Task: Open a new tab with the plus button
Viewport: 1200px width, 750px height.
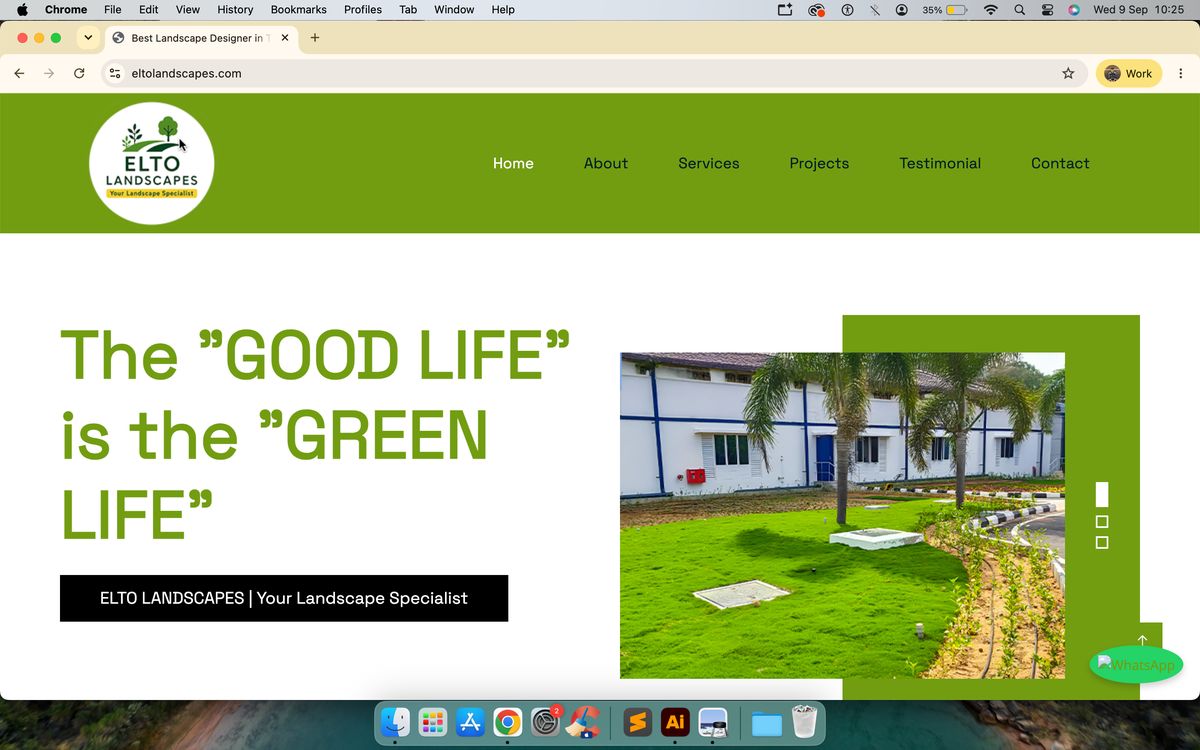Action: tap(315, 38)
